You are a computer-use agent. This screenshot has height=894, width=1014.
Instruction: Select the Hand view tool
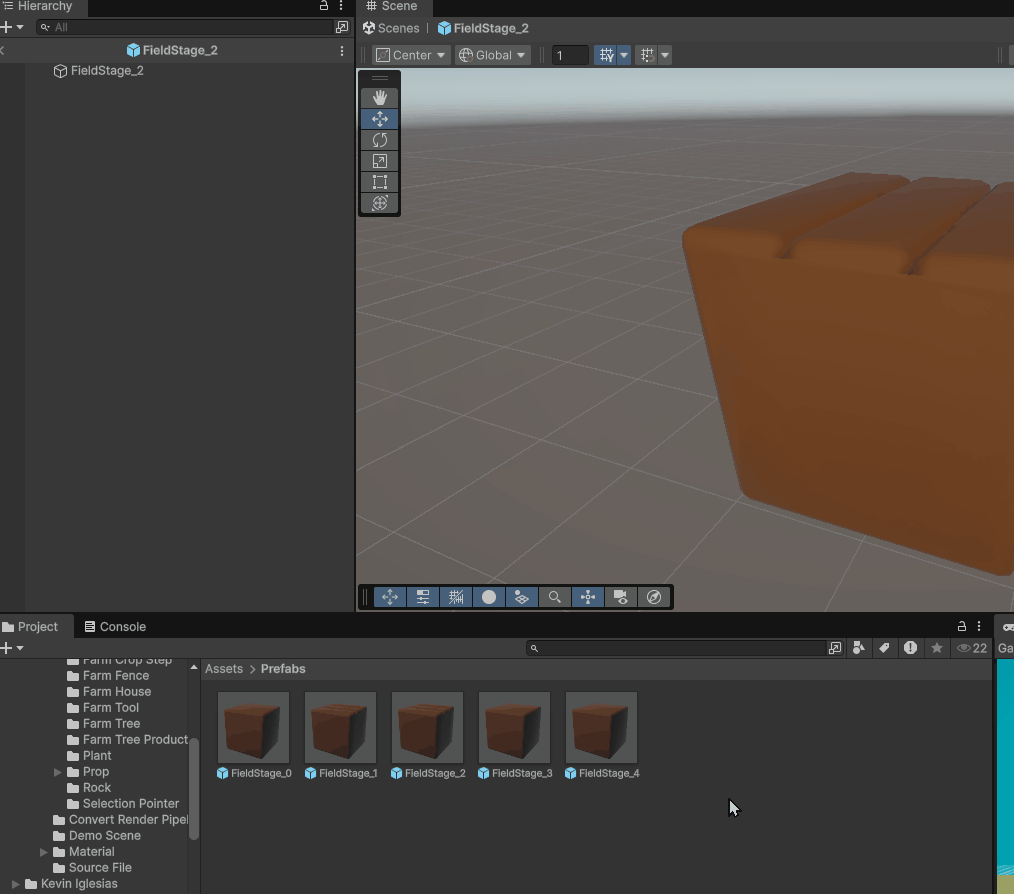380,98
